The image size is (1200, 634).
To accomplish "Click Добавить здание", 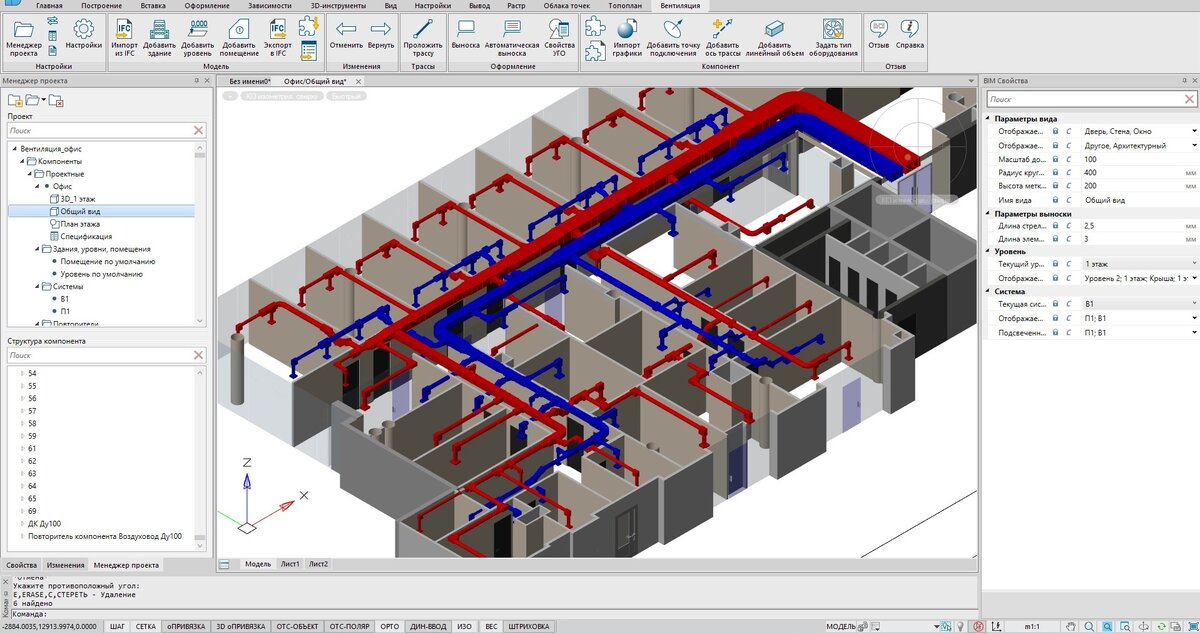I will click(x=160, y=37).
